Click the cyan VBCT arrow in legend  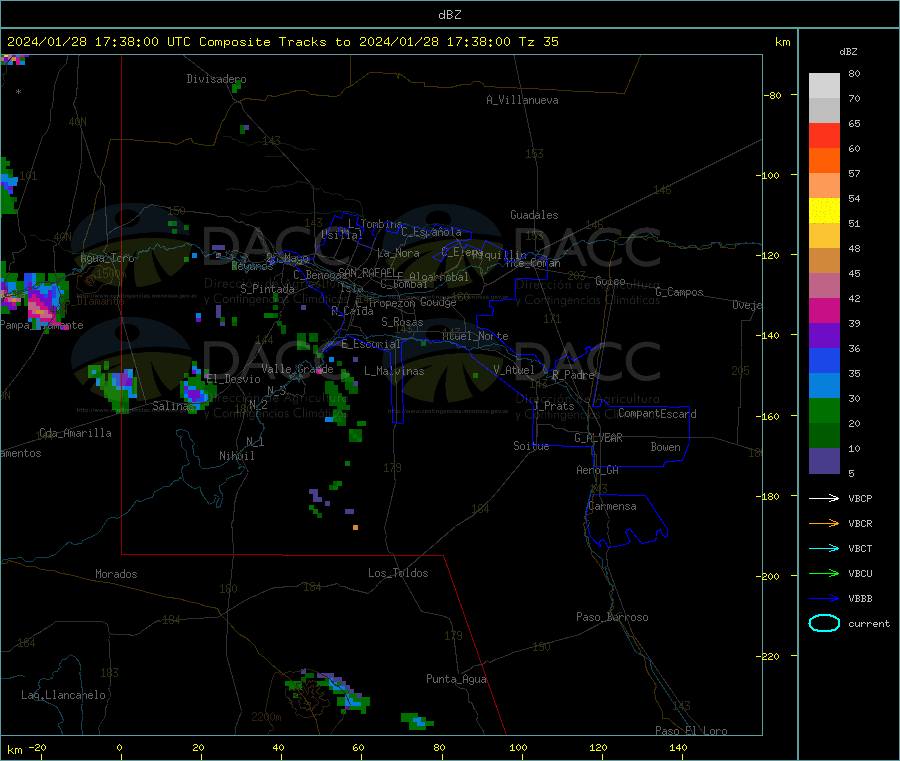point(824,549)
